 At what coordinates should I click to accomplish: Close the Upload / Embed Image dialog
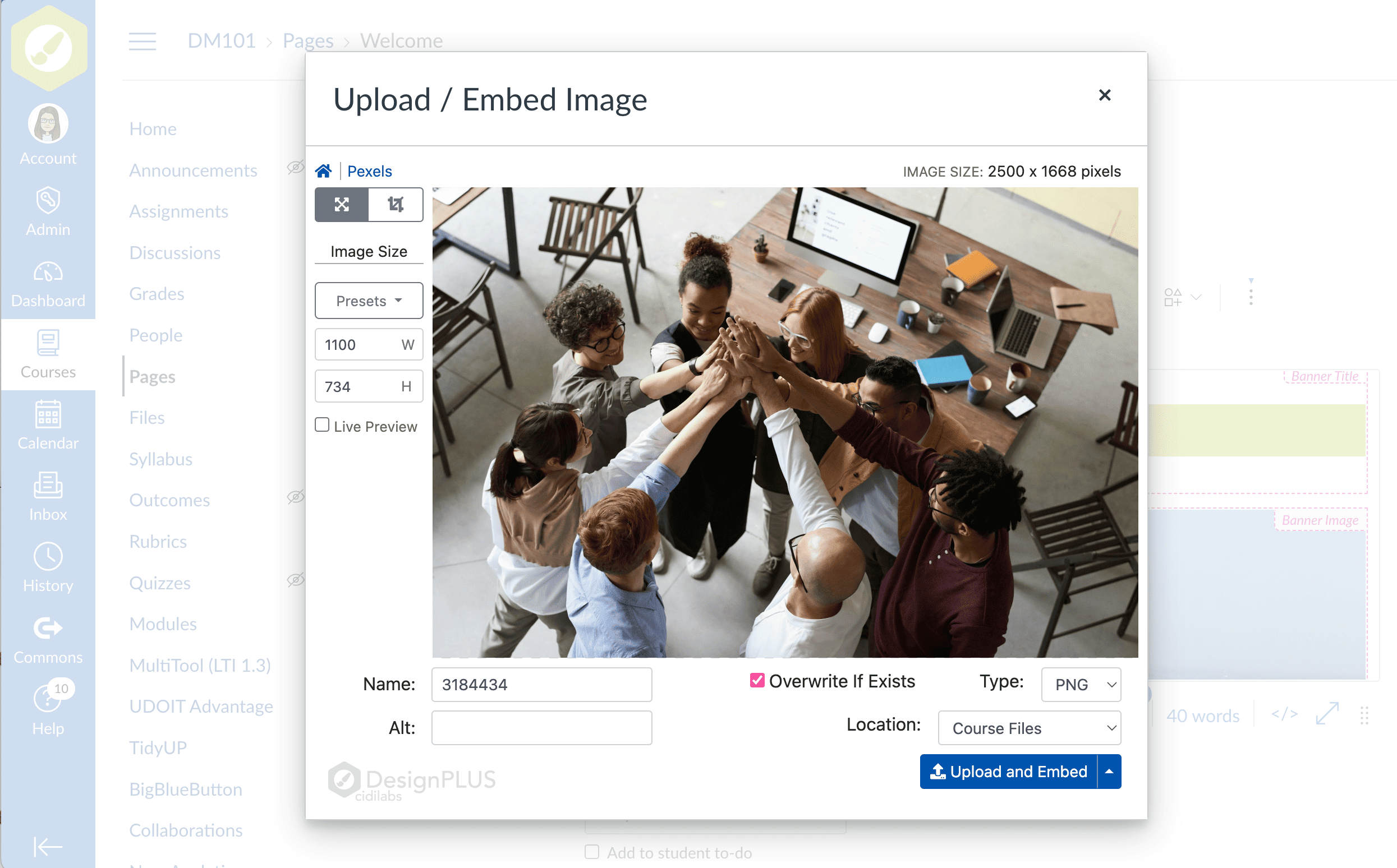click(1104, 95)
